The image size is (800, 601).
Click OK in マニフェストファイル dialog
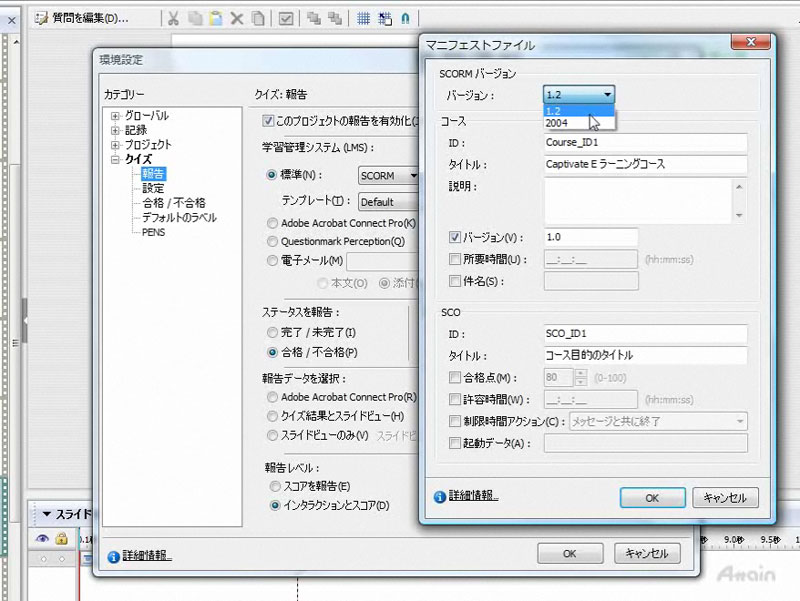click(x=651, y=497)
